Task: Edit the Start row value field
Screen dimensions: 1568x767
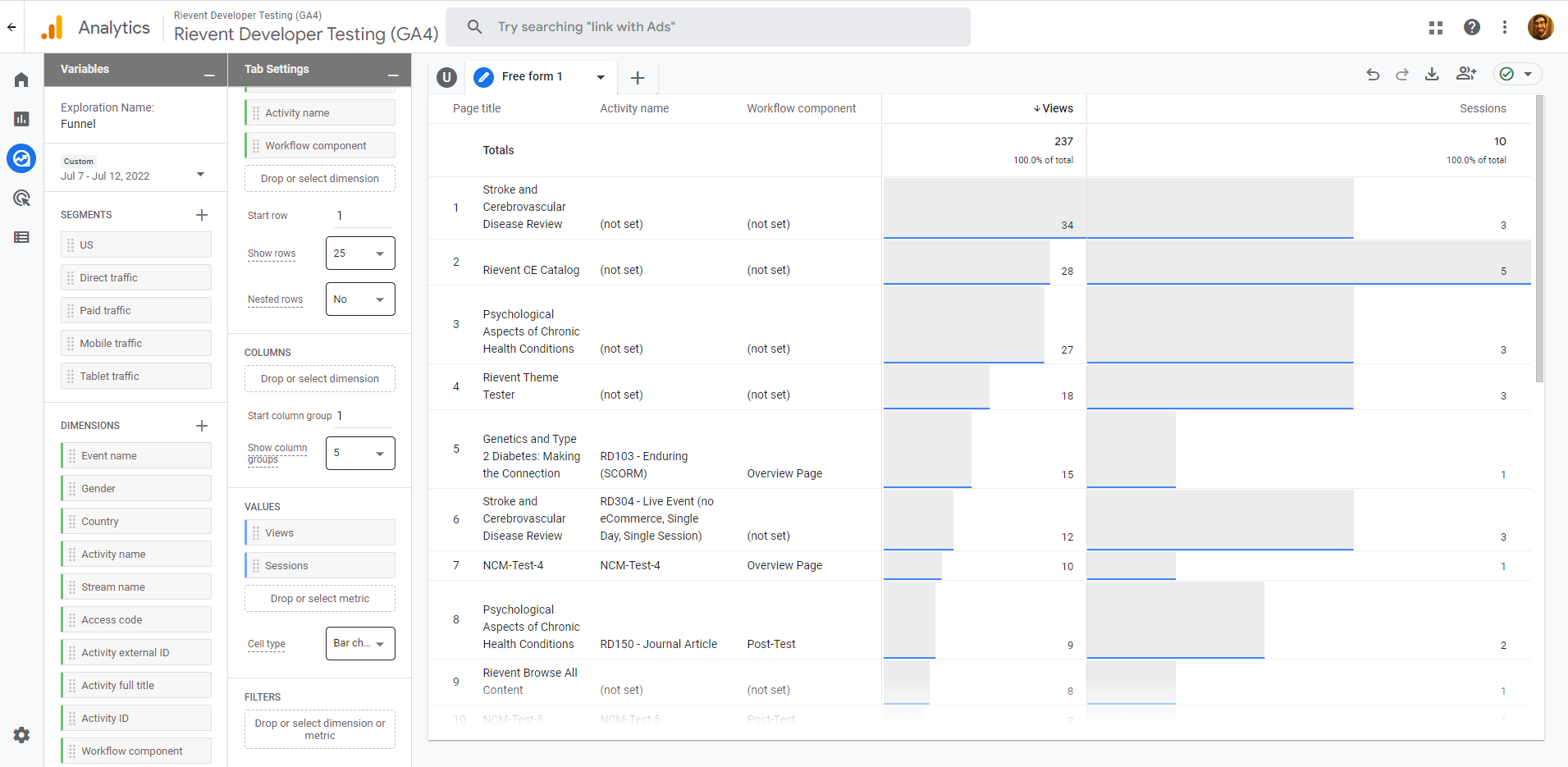Action: pyautogui.click(x=363, y=216)
